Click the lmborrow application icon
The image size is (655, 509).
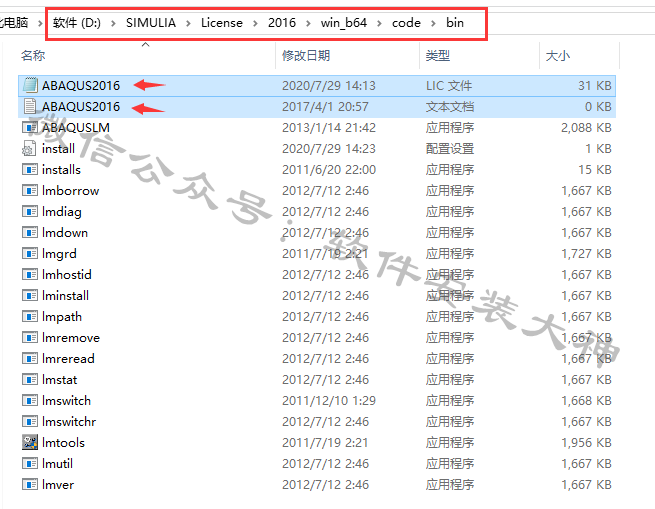(30, 191)
